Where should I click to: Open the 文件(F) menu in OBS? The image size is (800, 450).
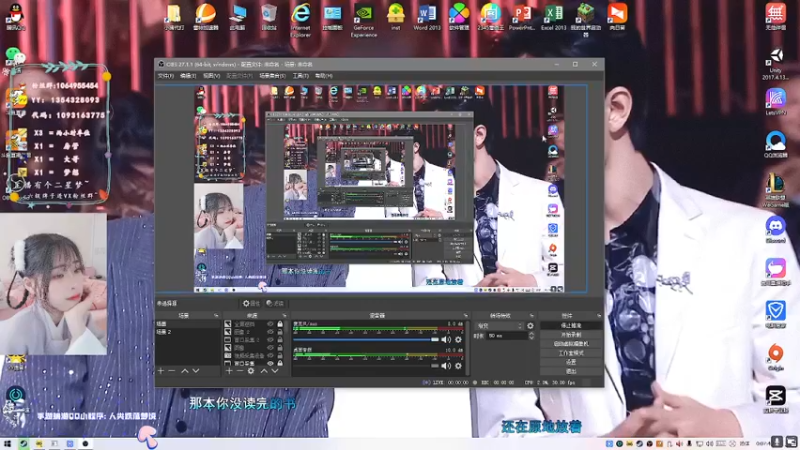tap(165, 76)
